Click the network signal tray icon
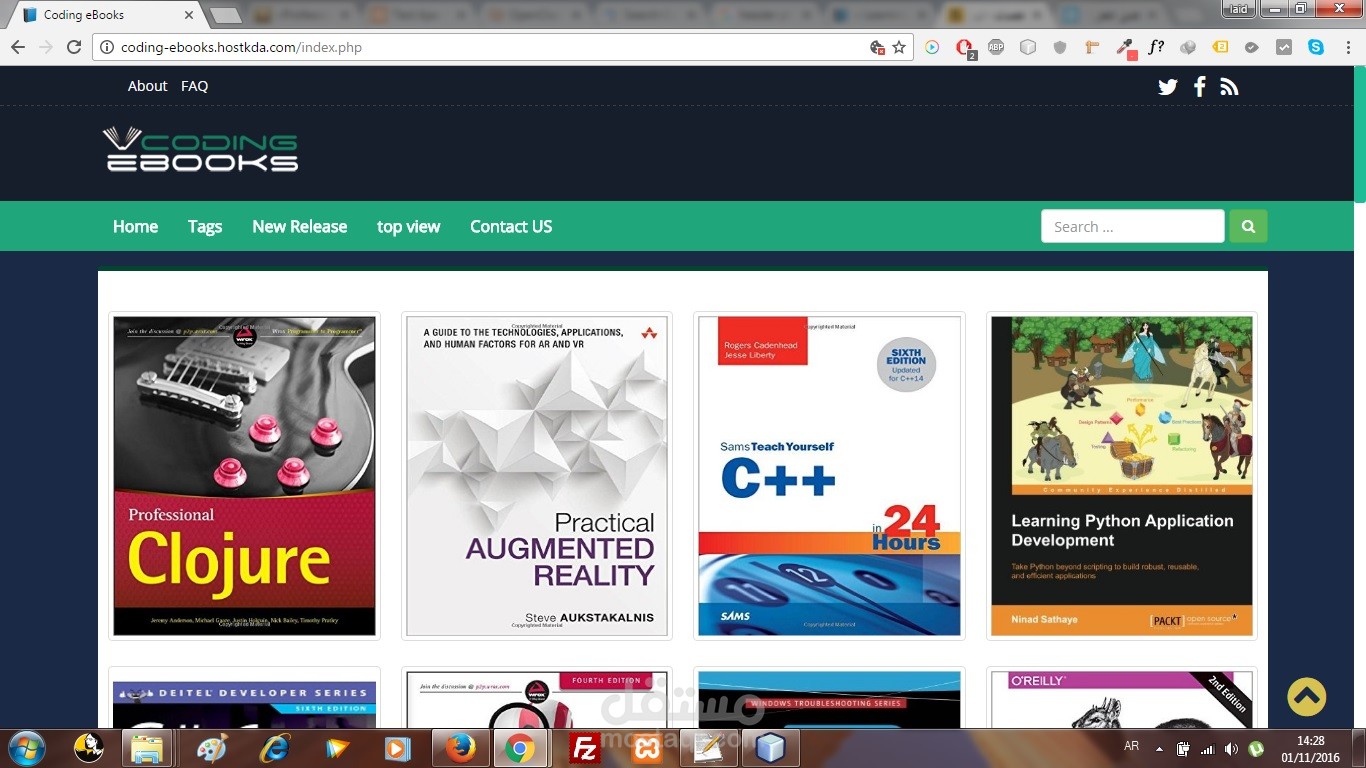Image resolution: width=1366 pixels, height=768 pixels. tap(1208, 748)
